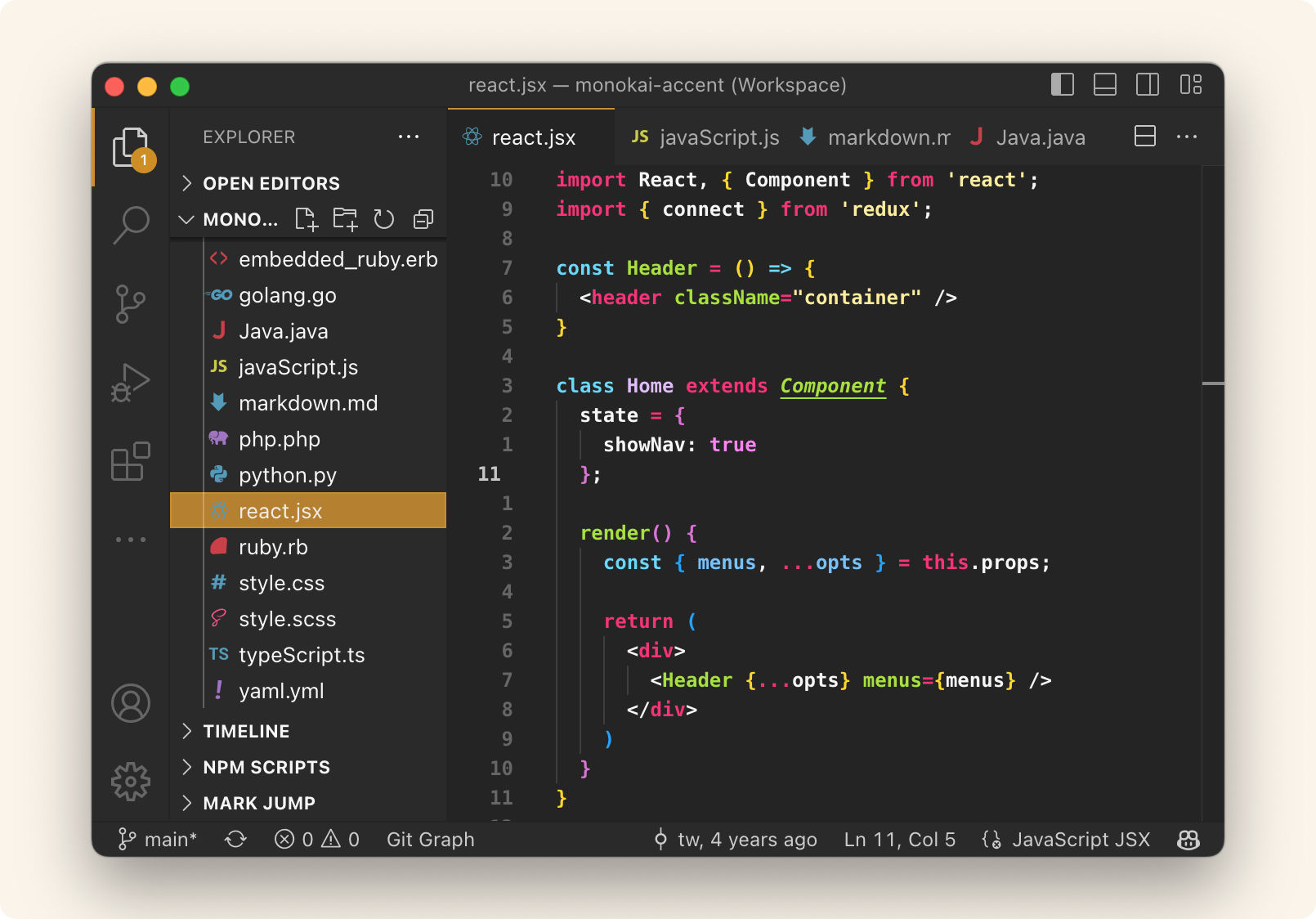The image size is (1316, 919).
Task: Expand the Mark Jump section
Action: click(x=308, y=803)
